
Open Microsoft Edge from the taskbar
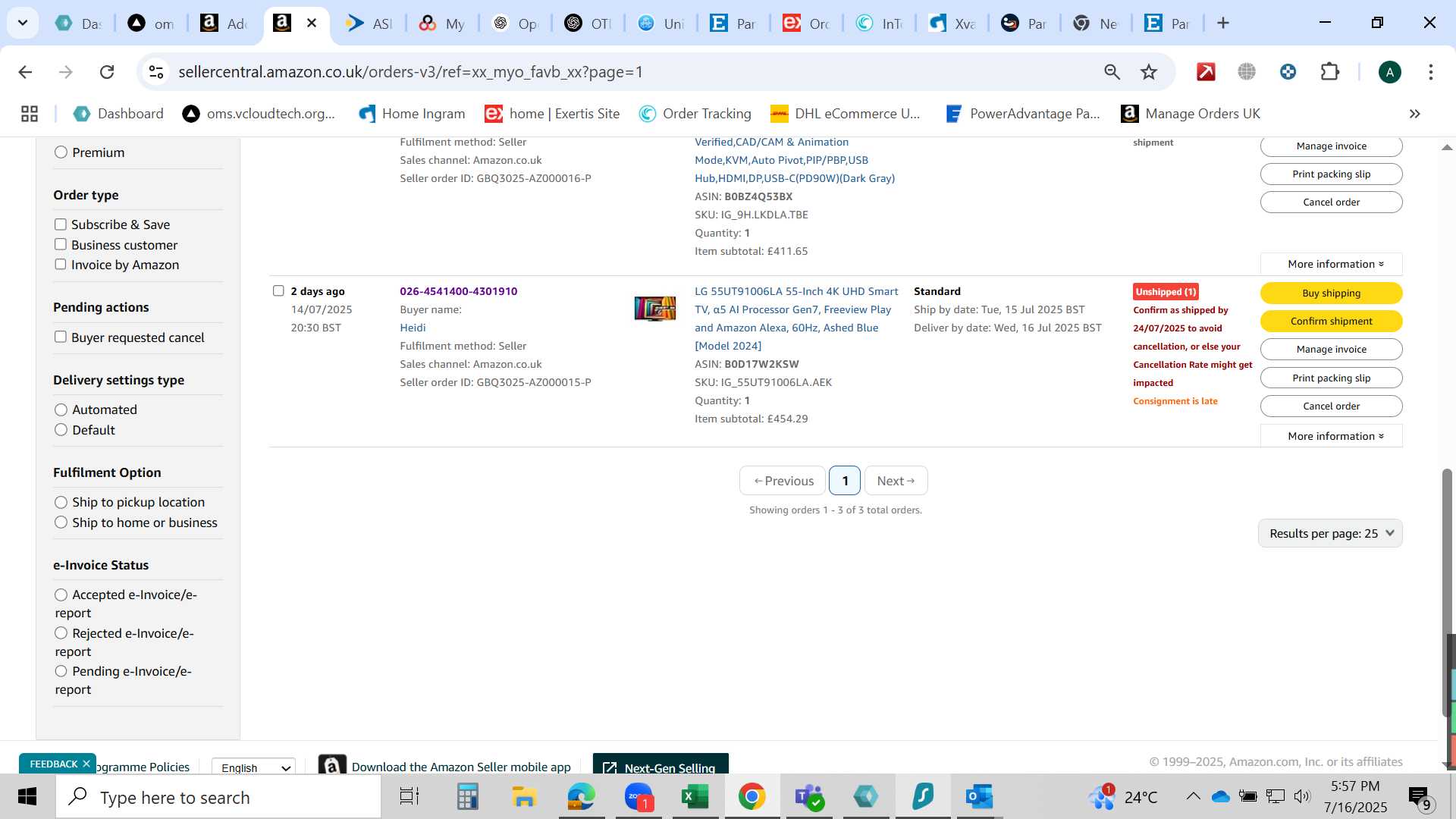(582, 797)
